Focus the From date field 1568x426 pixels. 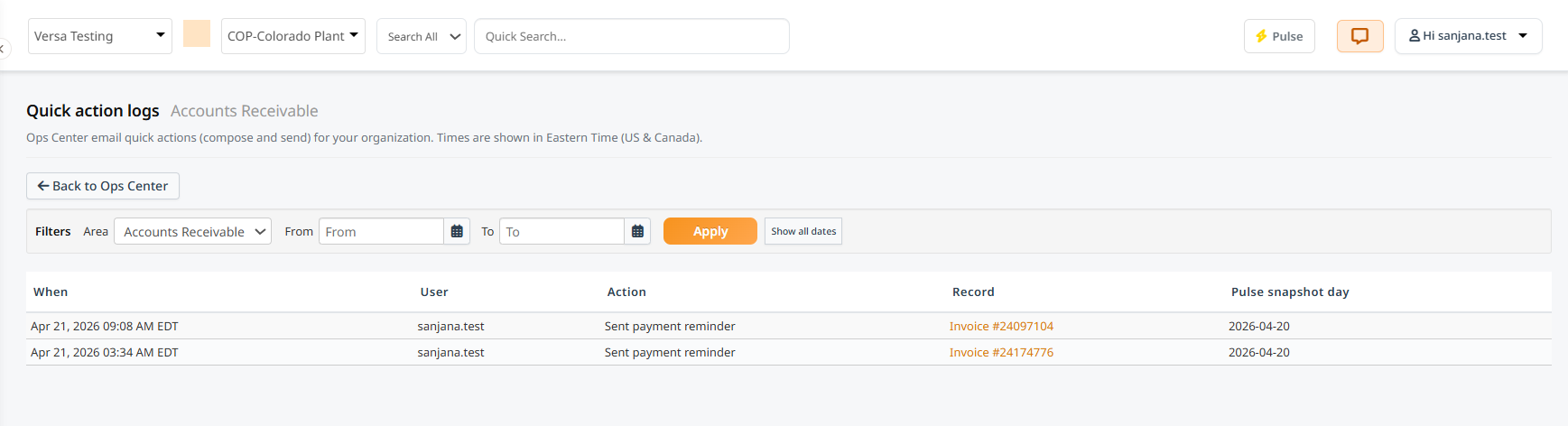(381, 231)
